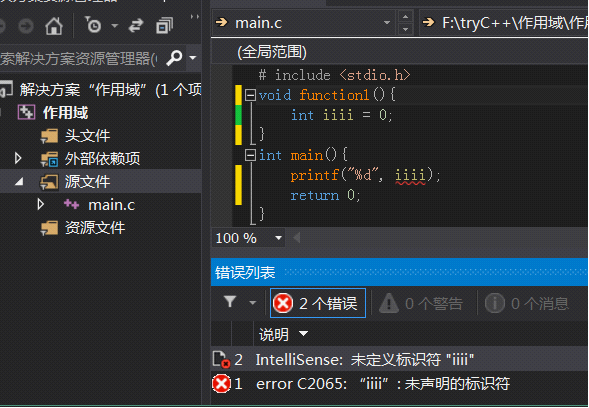Image resolution: width=589 pixels, height=408 pixels.
Task: Toggle the 0 个消息 filter button
Action: point(527,304)
